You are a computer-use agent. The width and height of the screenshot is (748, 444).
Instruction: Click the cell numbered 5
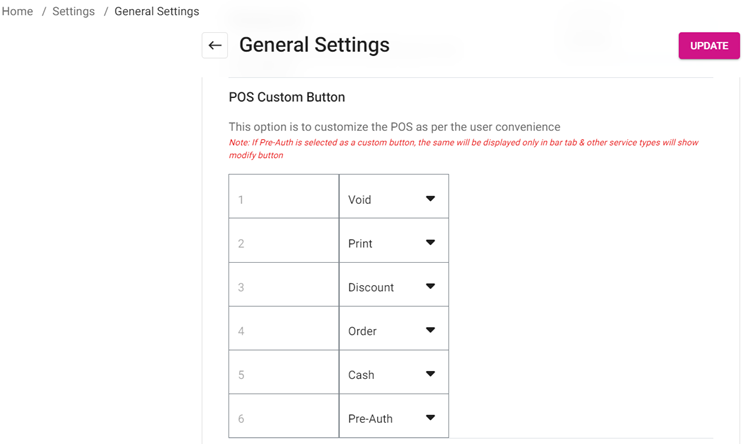point(284,375)
